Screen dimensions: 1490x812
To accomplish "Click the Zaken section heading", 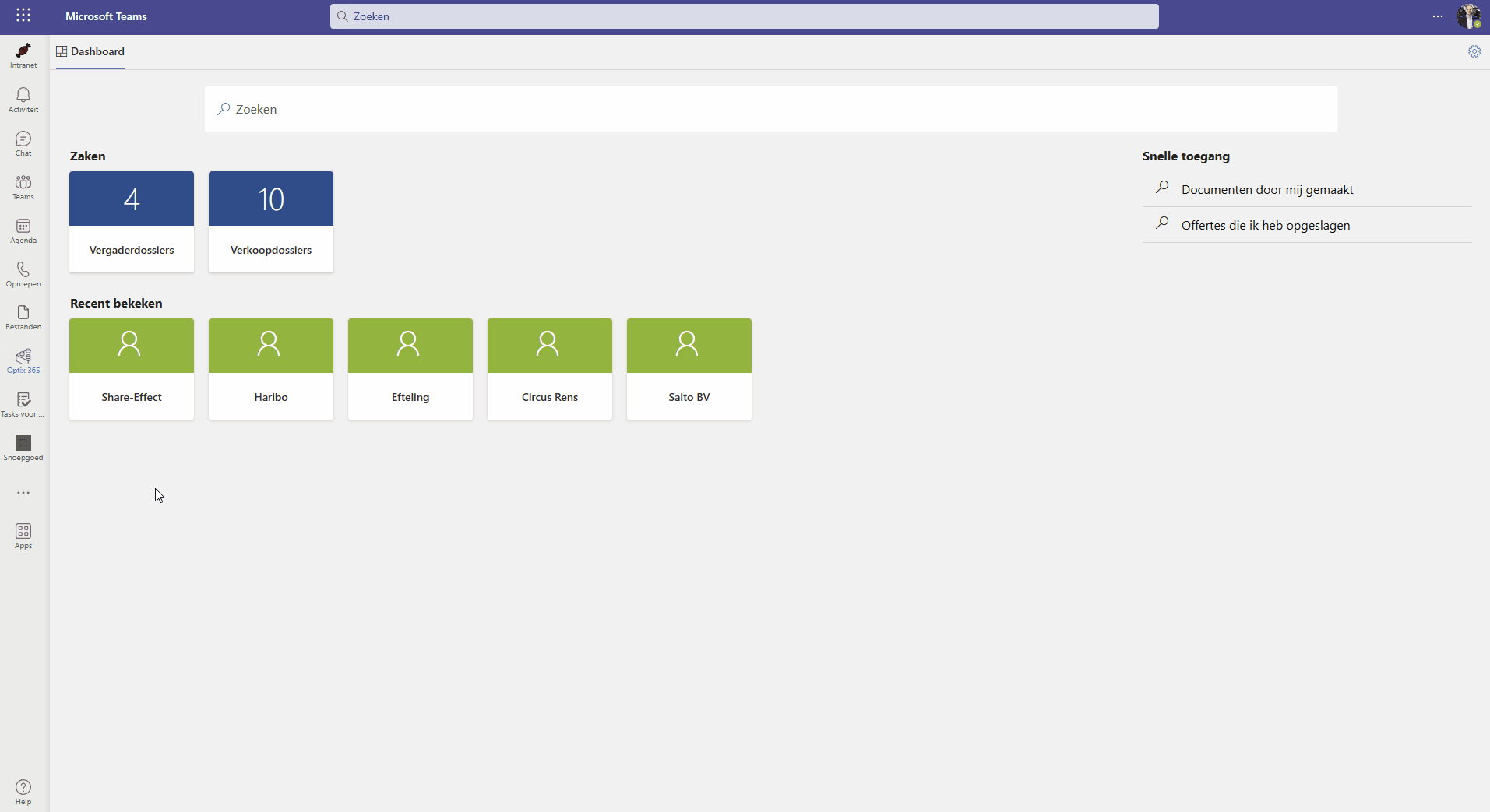I will coord(88,156).
